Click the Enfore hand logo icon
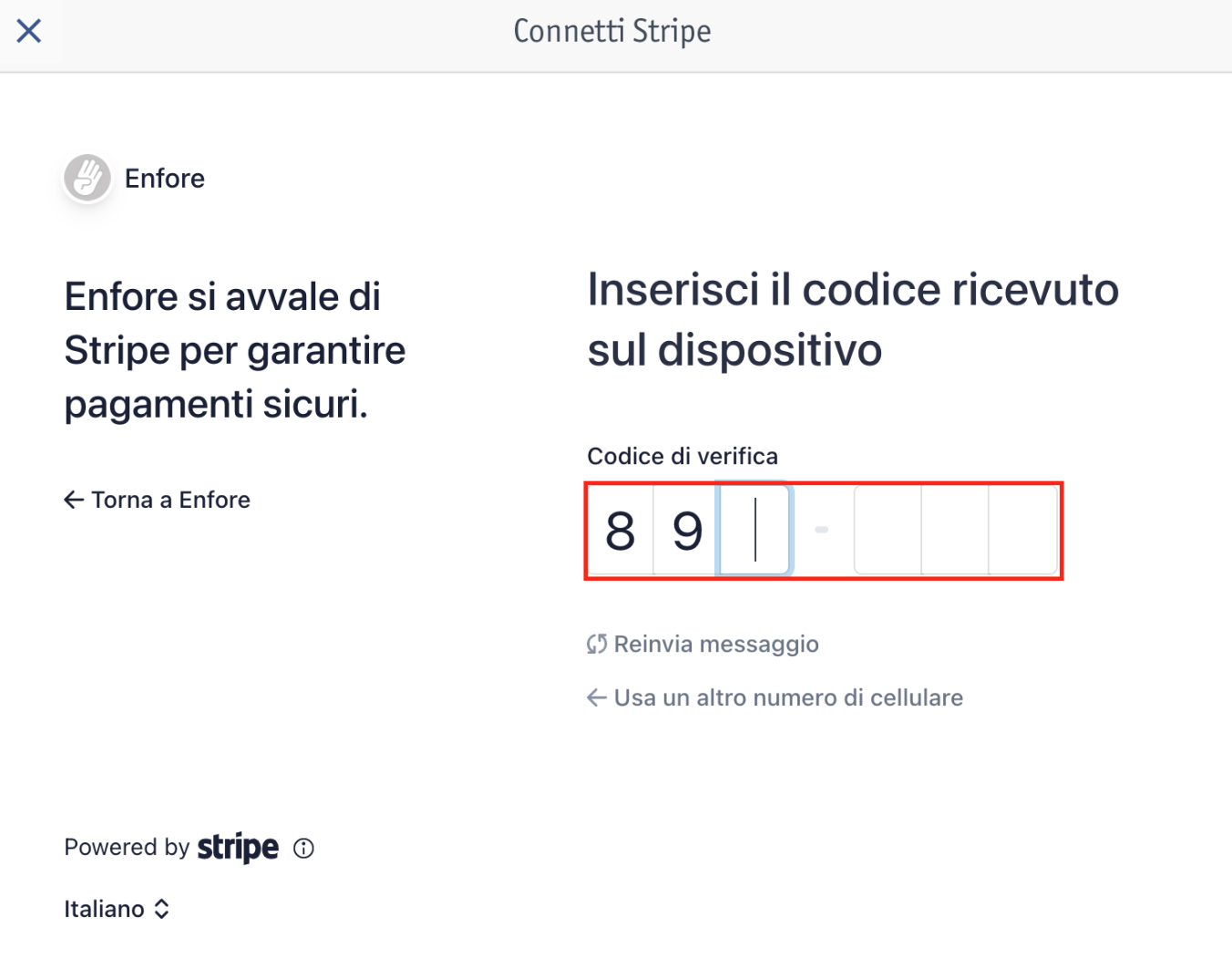The width and height of the screenshot is (1232, 980). pos(87,178)
